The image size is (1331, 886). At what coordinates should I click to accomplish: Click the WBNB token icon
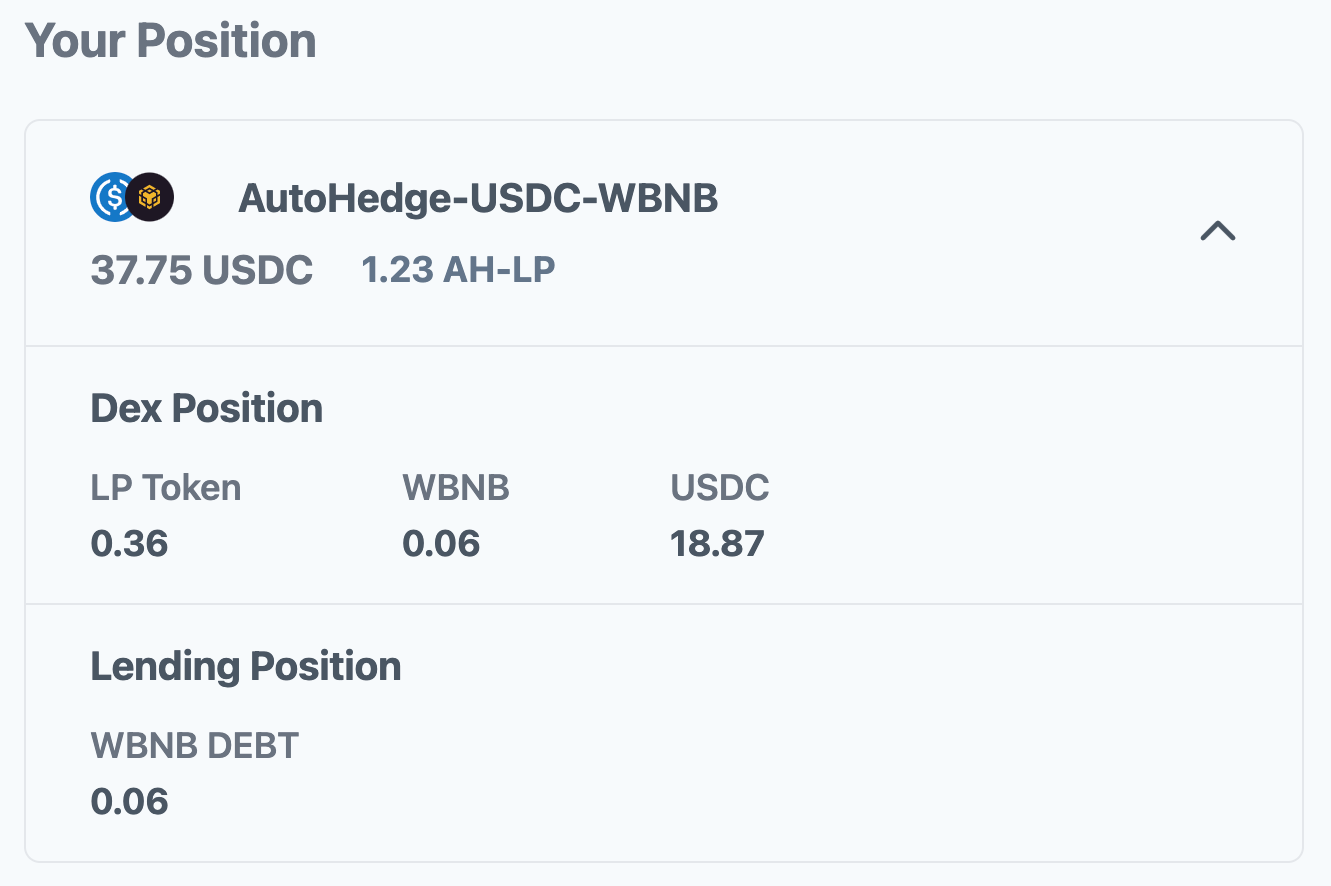152,198
